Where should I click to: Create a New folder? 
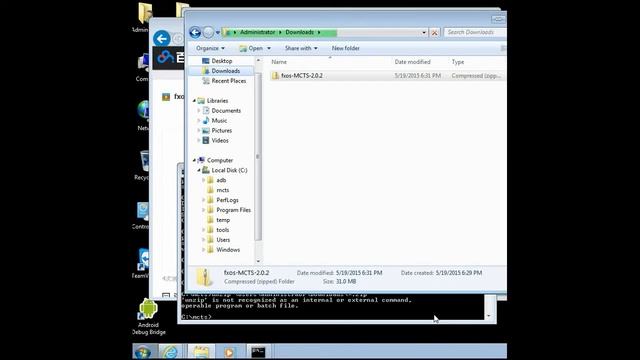(x=345, y=48)
